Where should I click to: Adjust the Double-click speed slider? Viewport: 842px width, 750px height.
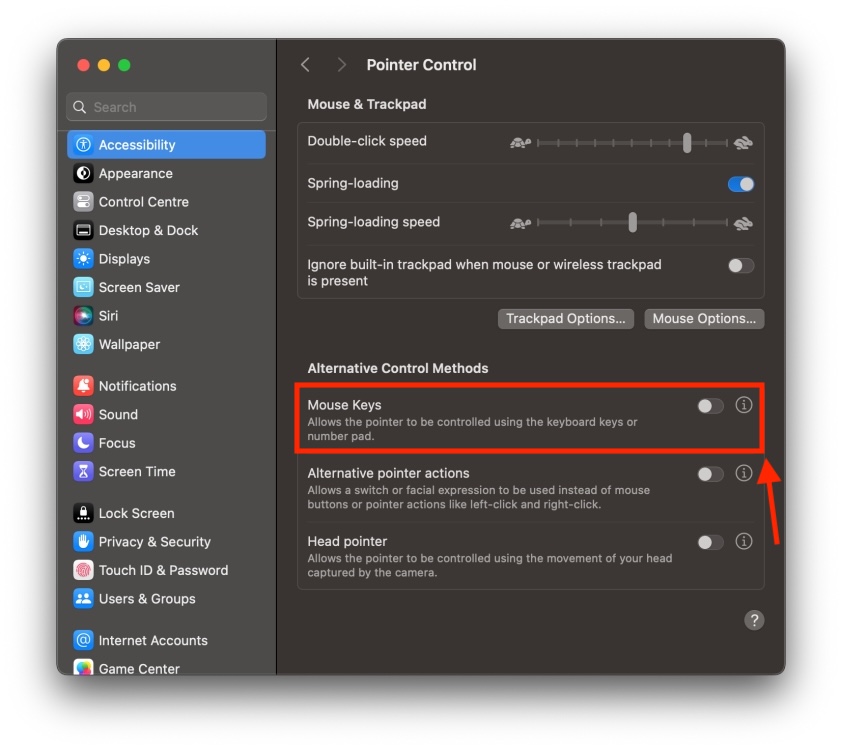click(x=687, y=141)
